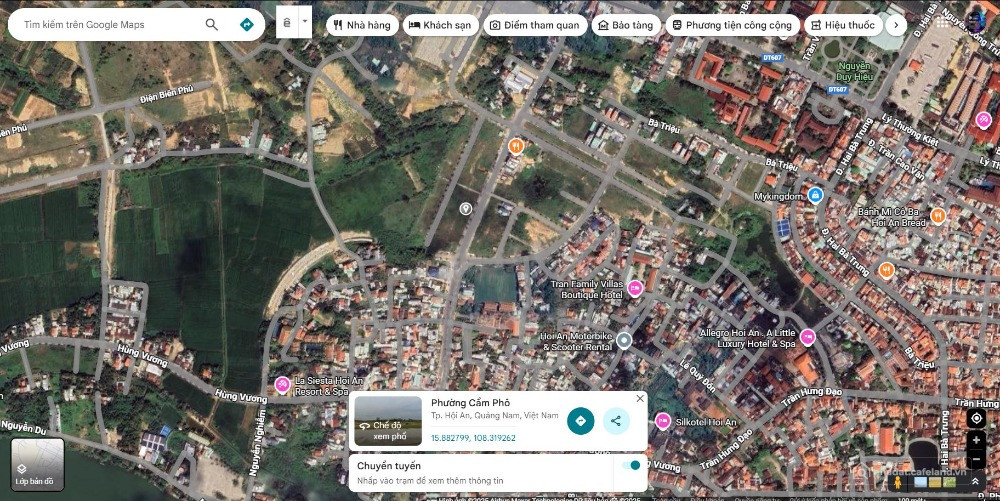Open the Street View thumbnail
This screenshot has width=1000, height=501.
click(387, 421)
